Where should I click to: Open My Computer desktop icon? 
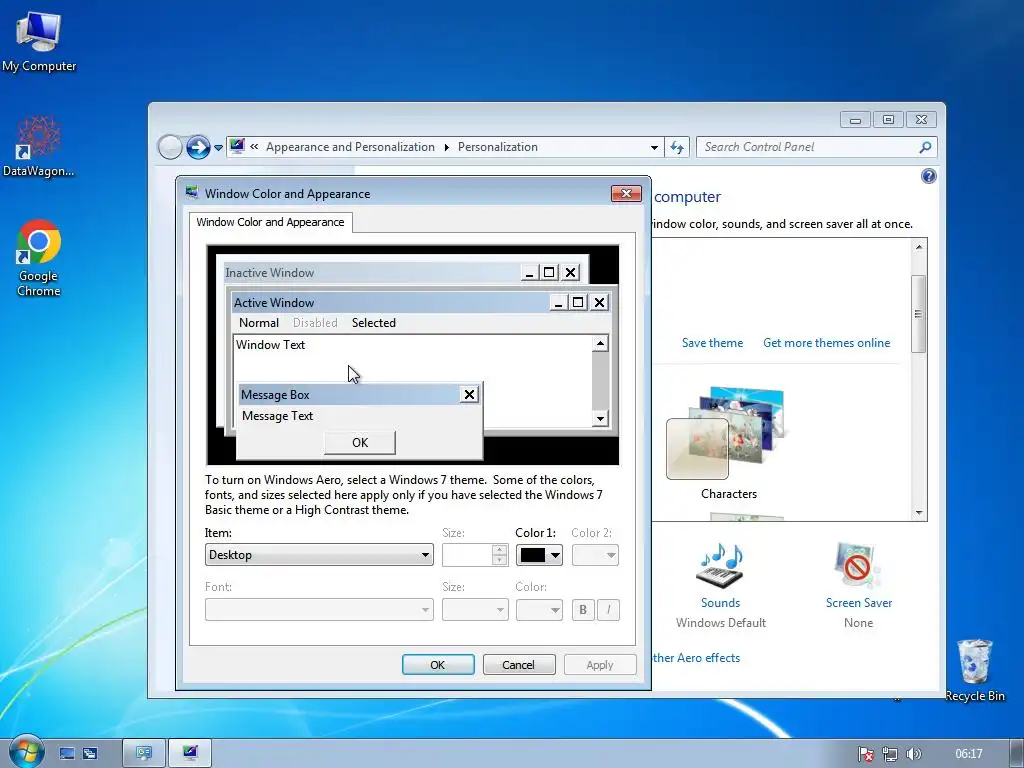tap(39, 40)
